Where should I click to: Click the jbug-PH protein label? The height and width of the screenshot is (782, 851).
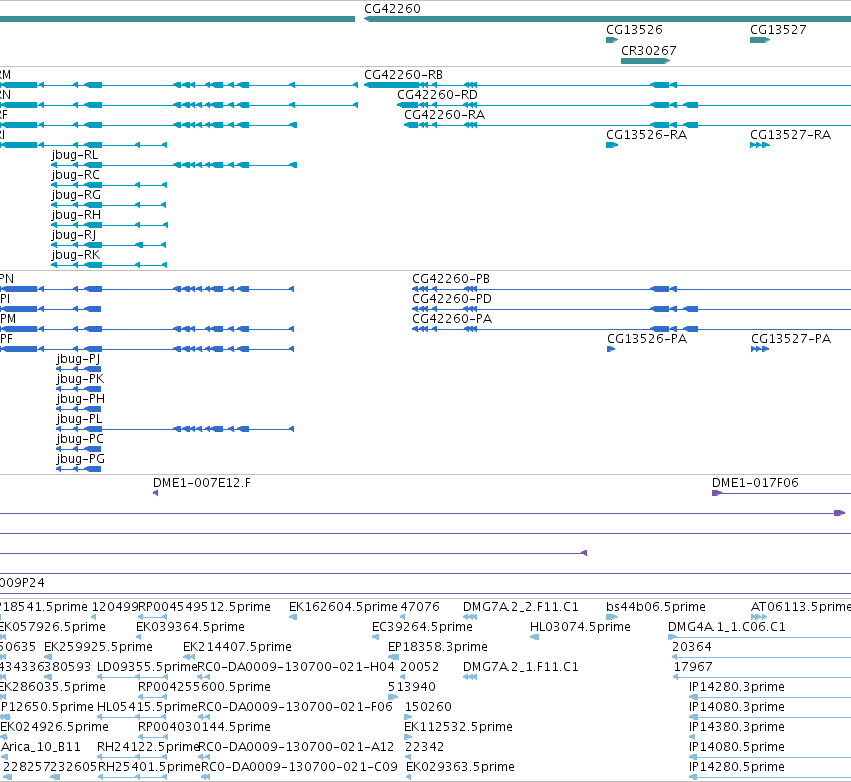(x=80, y=399)
